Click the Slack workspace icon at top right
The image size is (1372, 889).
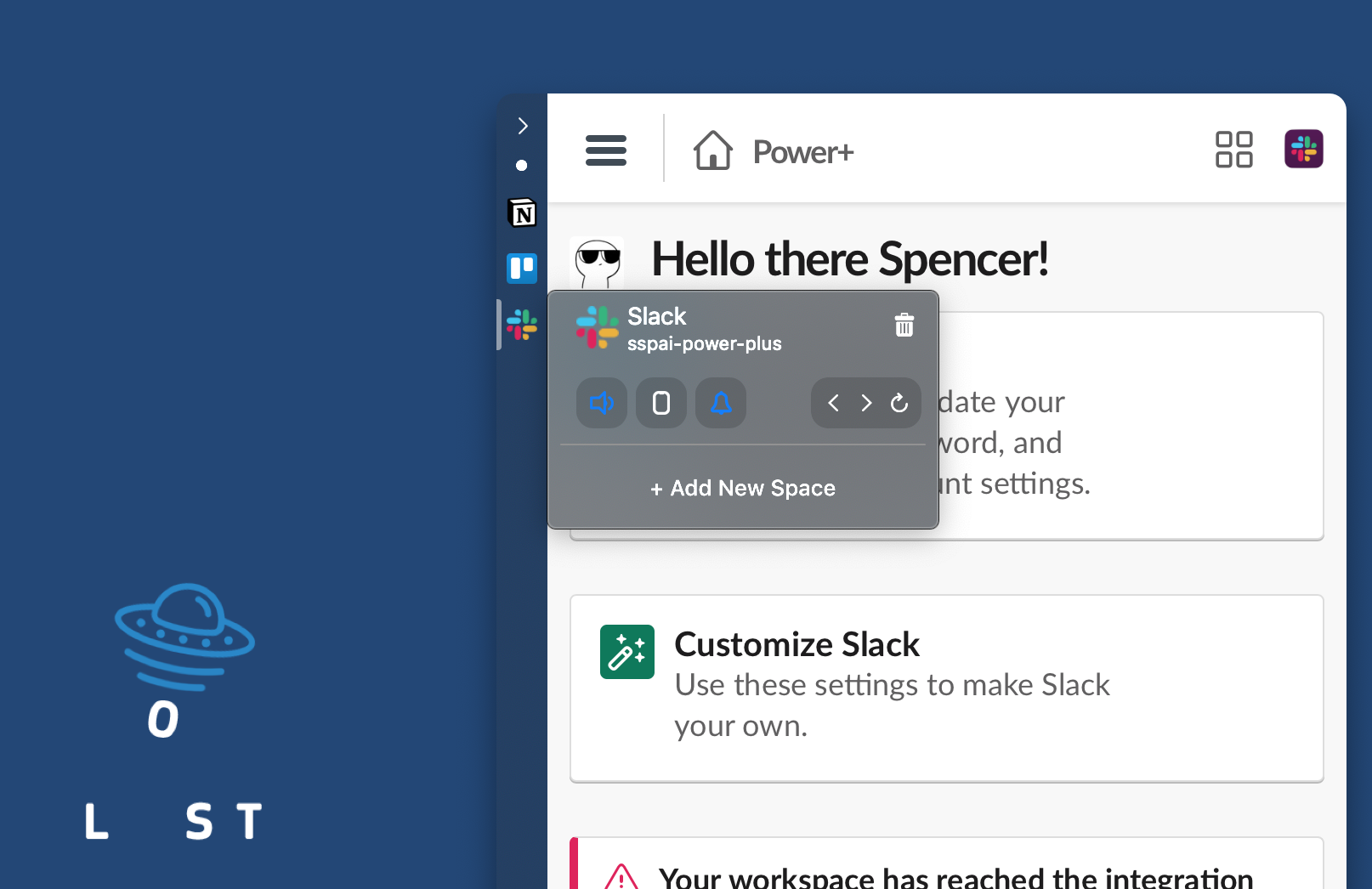point(1303,150)
